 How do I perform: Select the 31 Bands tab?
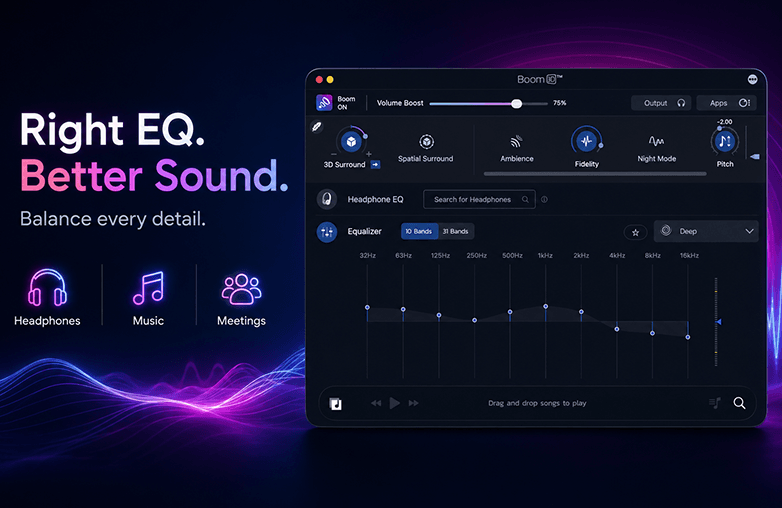[x=455, y=231]
